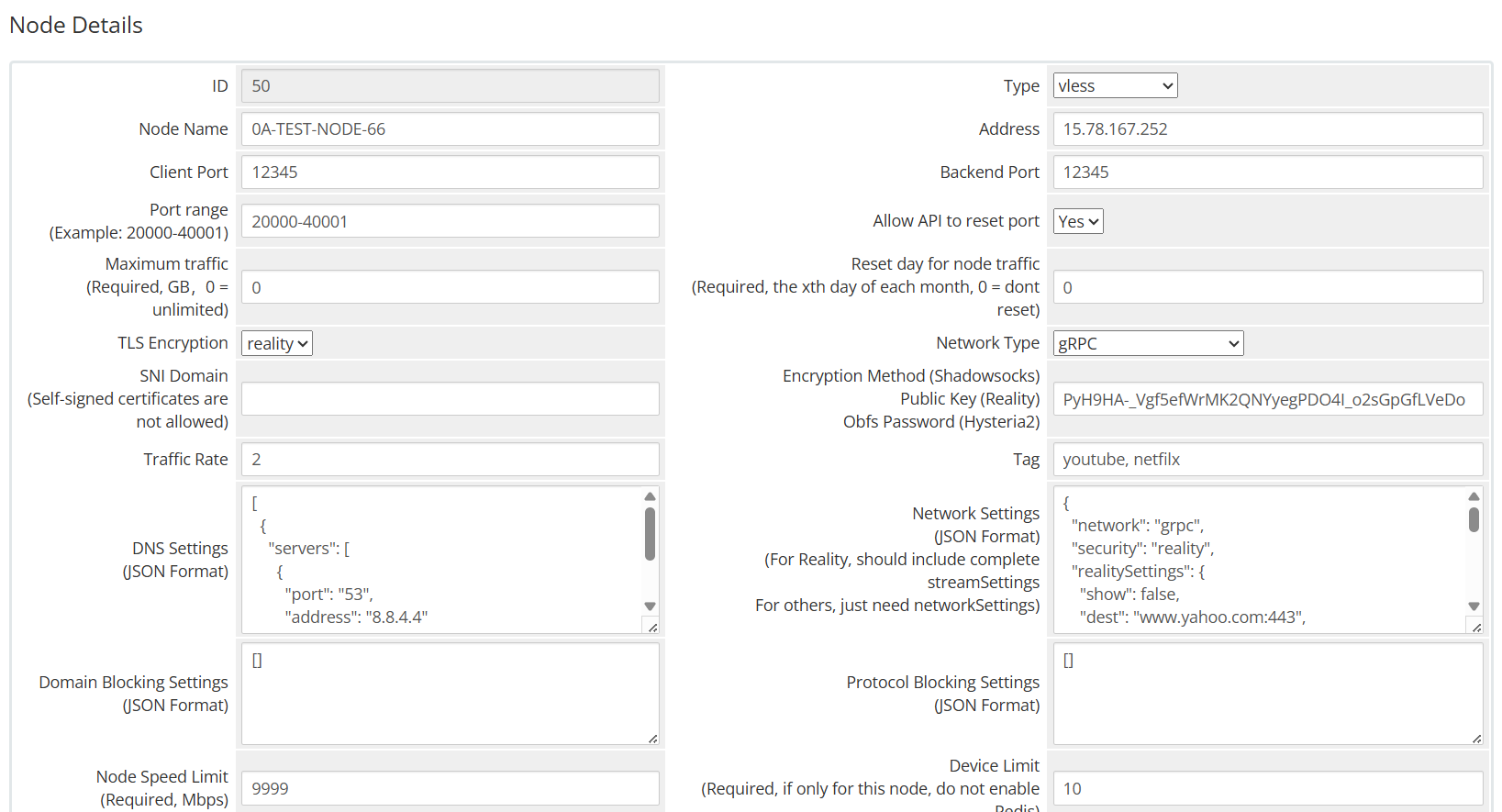The width and height of the screenshot is (1502, 812).
Task: Click the Domain Blocking Settings resize handle
Action: [652, 739]
